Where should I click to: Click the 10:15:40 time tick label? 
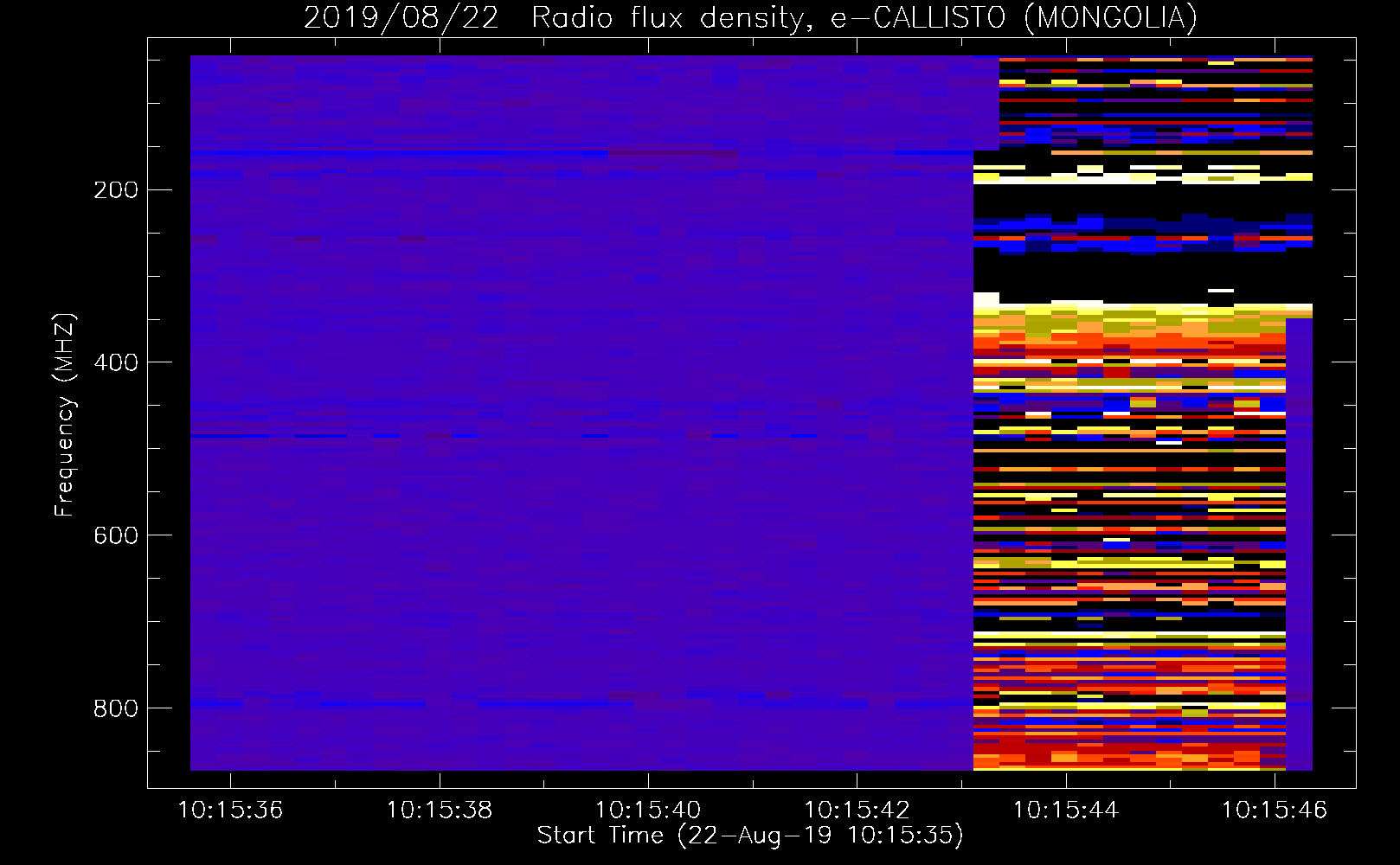[648, 811]
